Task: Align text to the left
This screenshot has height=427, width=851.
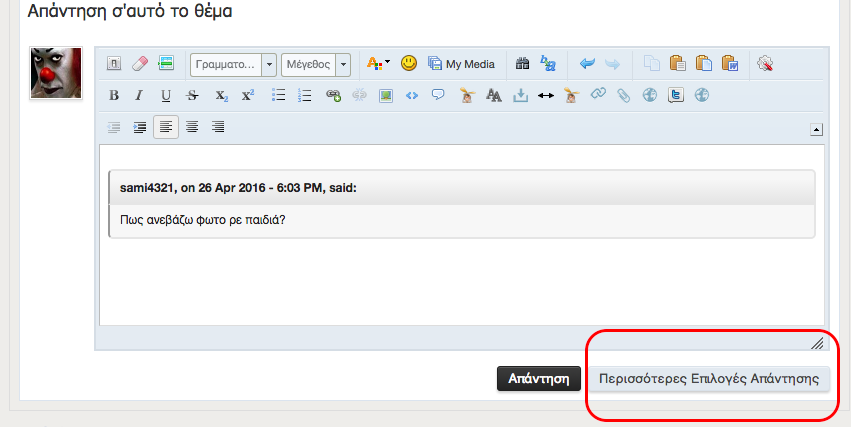Action: [x=166, y=127]
